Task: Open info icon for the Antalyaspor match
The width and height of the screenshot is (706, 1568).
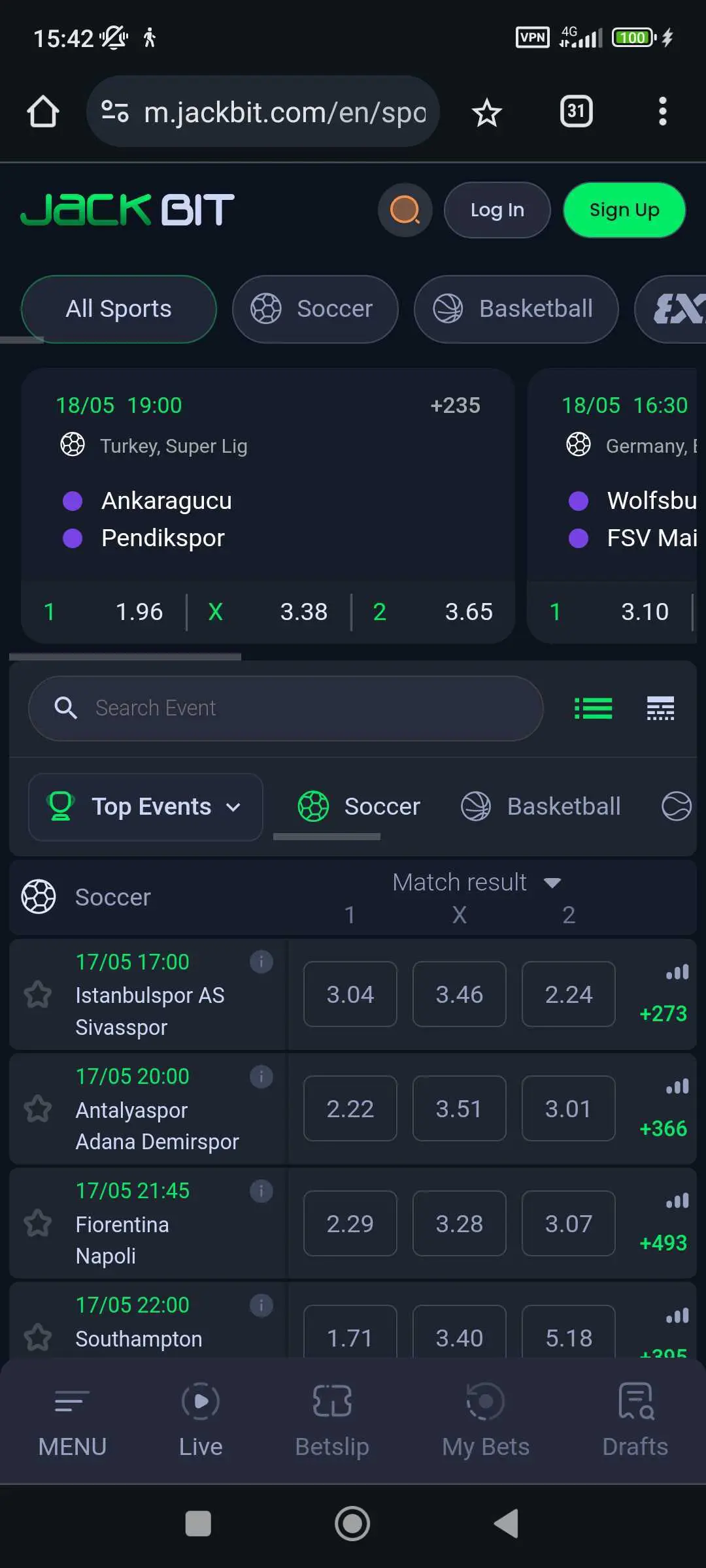Action: (261, 1077)
